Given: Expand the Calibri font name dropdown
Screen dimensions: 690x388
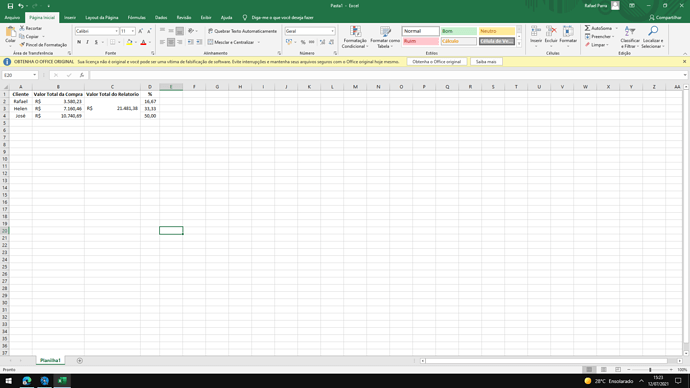Looking at the screenshot, I should click(116, 31).
